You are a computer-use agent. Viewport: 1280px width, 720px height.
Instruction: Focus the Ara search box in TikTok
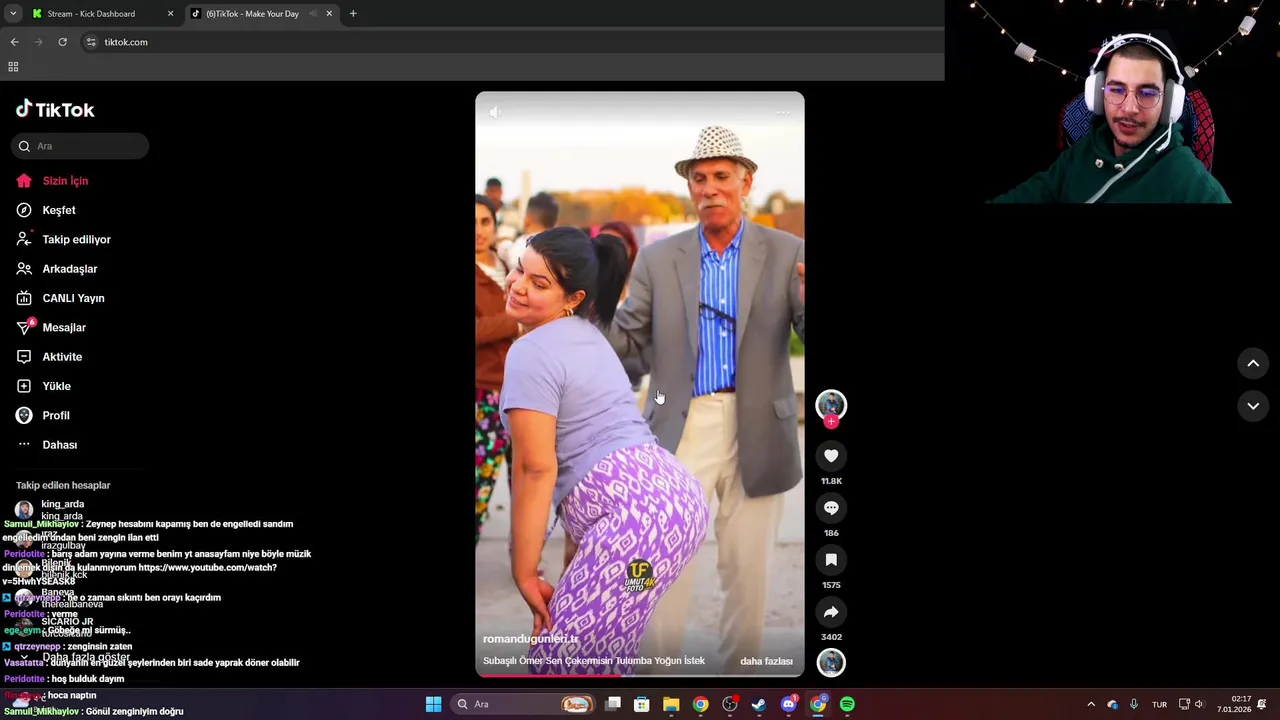click(x=80, y=146)
